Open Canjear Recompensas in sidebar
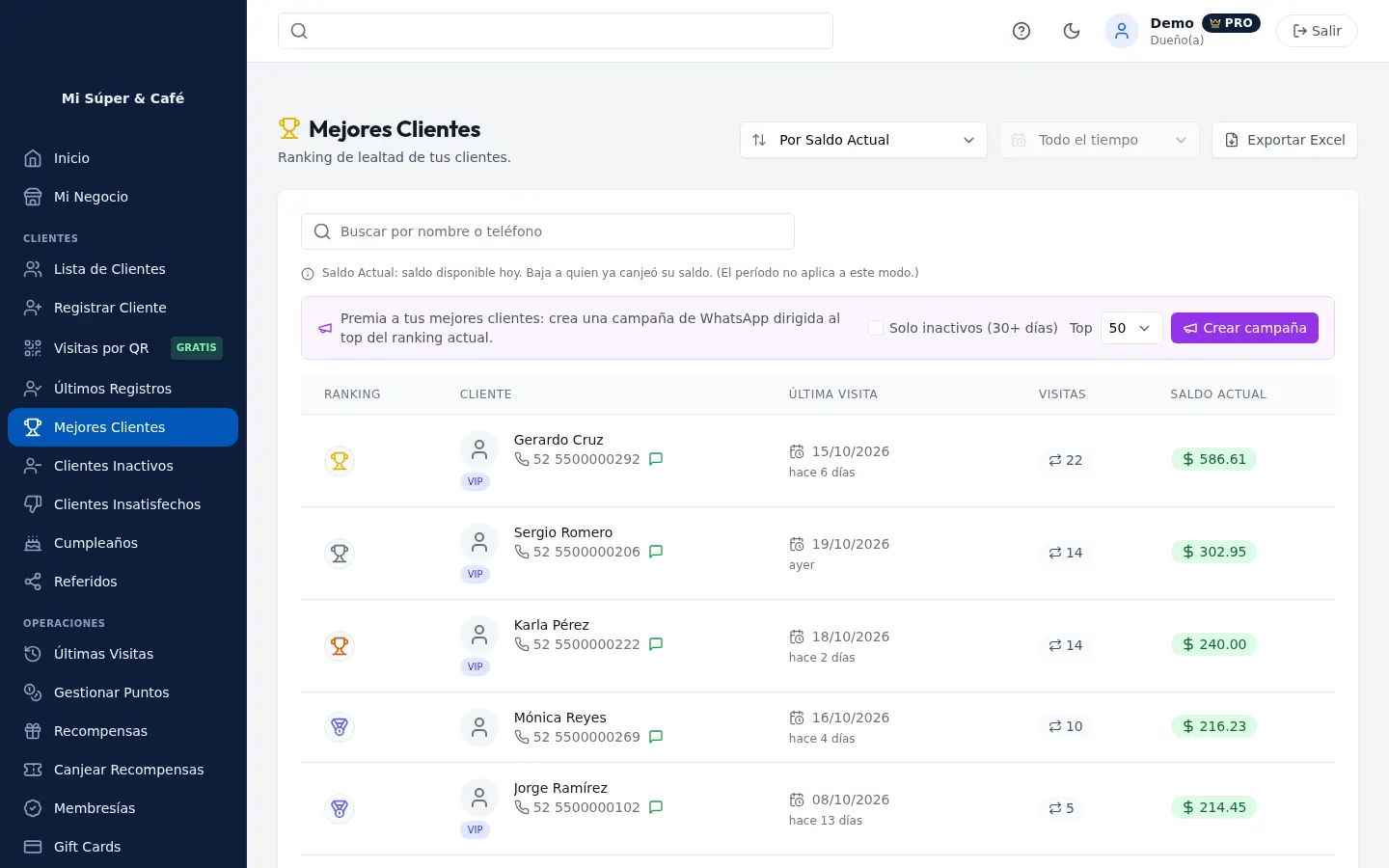The image size is (1389, 868). coord(123,770)
